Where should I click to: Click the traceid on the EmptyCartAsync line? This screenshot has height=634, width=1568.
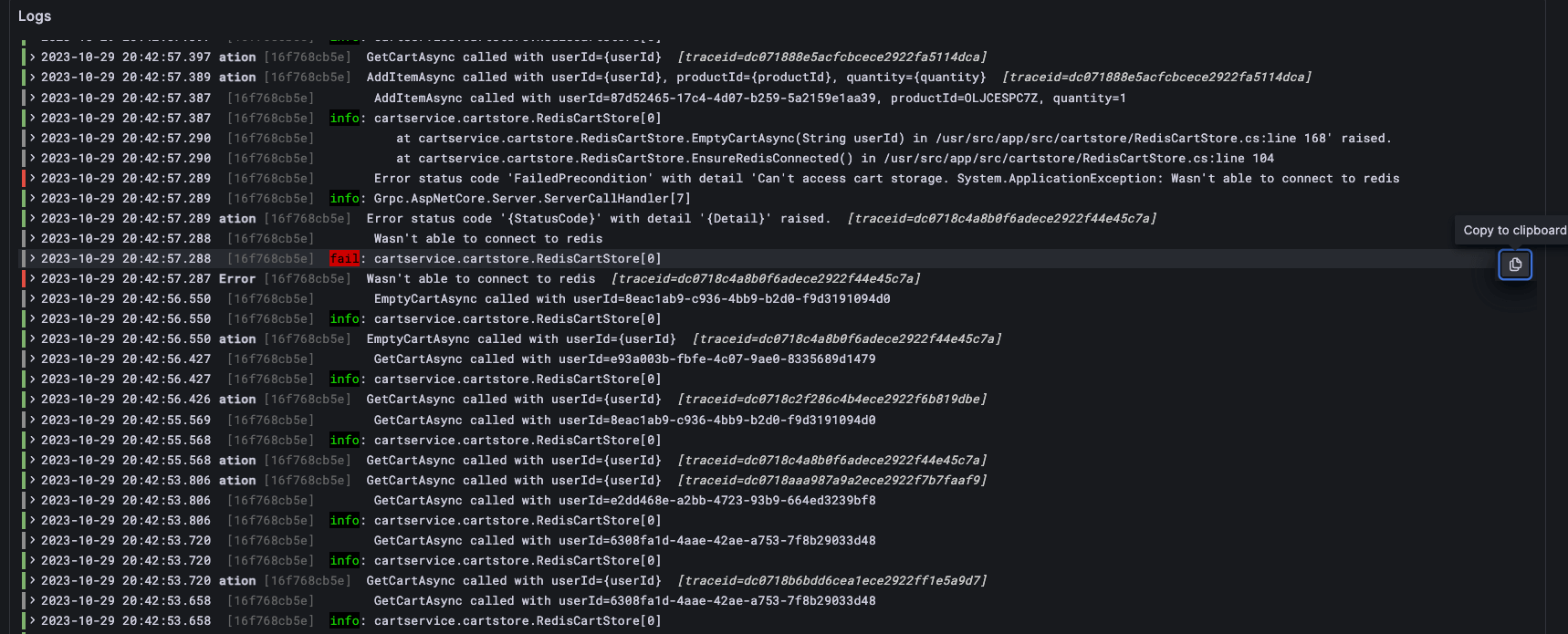tap(845, 338)
